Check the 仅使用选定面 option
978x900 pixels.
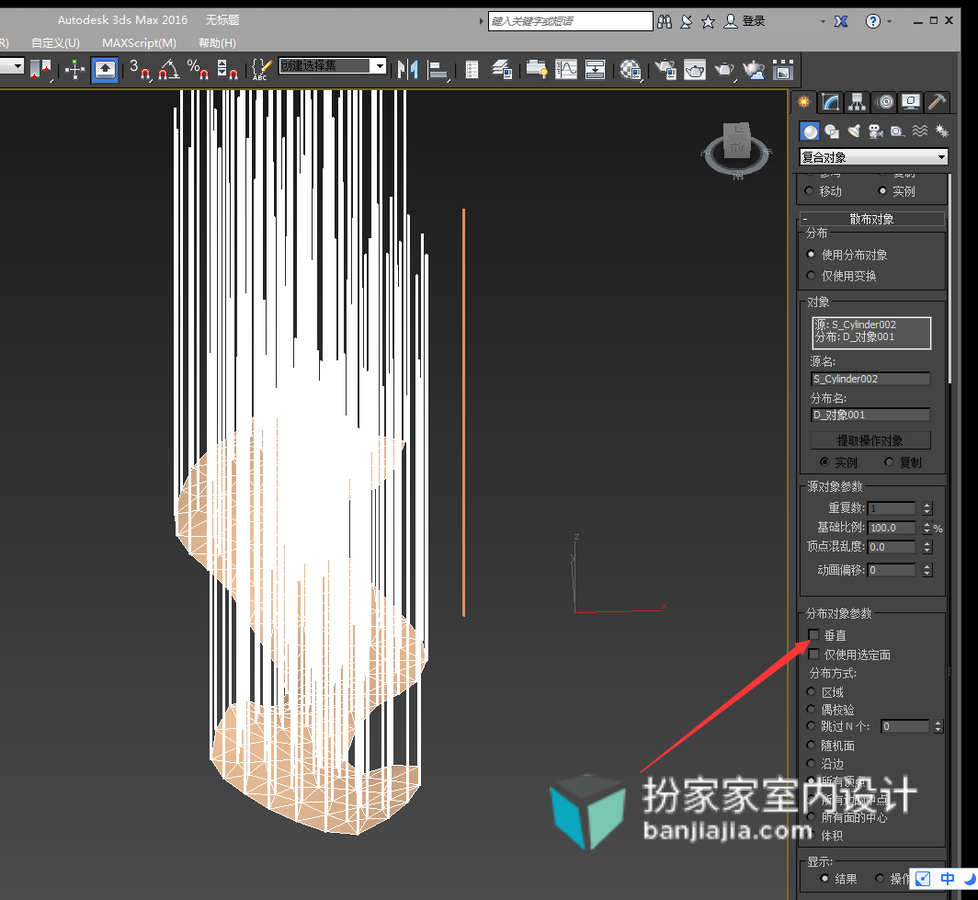[813, 654]
